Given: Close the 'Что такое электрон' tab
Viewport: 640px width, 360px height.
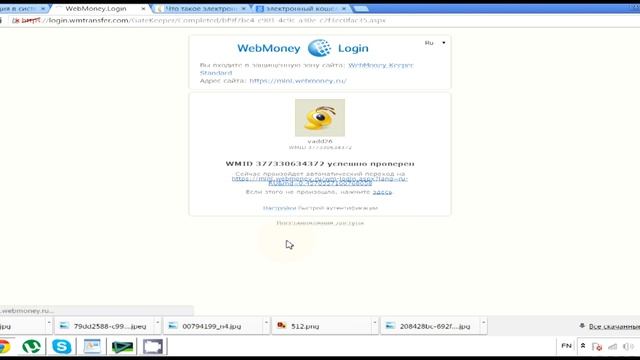Looking at the screenshot, I should click(244, 9).
